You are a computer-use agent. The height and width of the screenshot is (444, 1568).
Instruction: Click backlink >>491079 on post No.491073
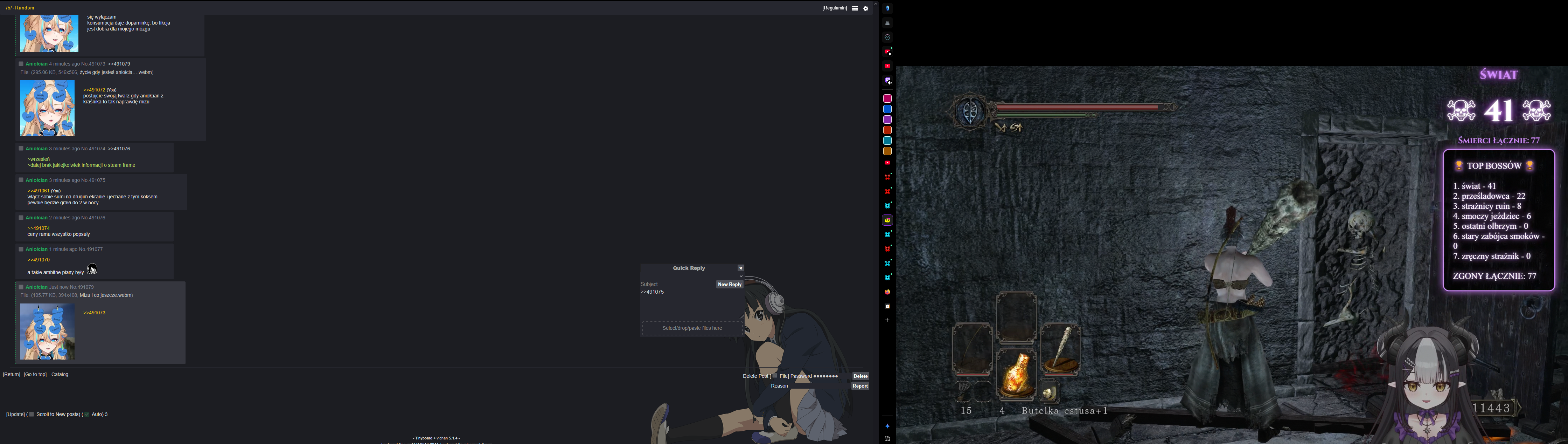pyautogui.click(x=119, y=64)
